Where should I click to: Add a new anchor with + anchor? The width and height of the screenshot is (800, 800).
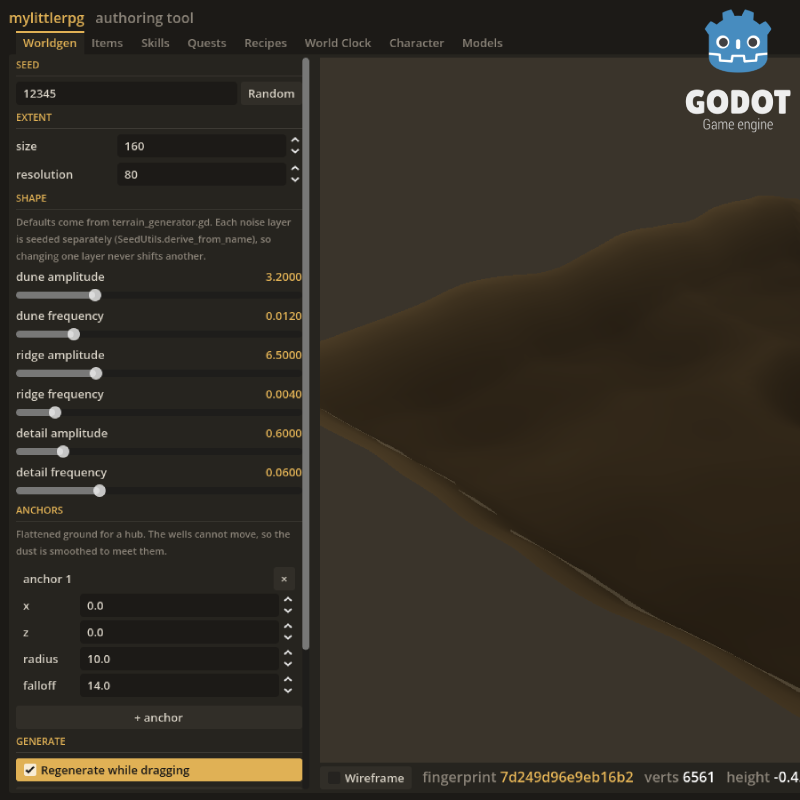(x=159, y=717)
